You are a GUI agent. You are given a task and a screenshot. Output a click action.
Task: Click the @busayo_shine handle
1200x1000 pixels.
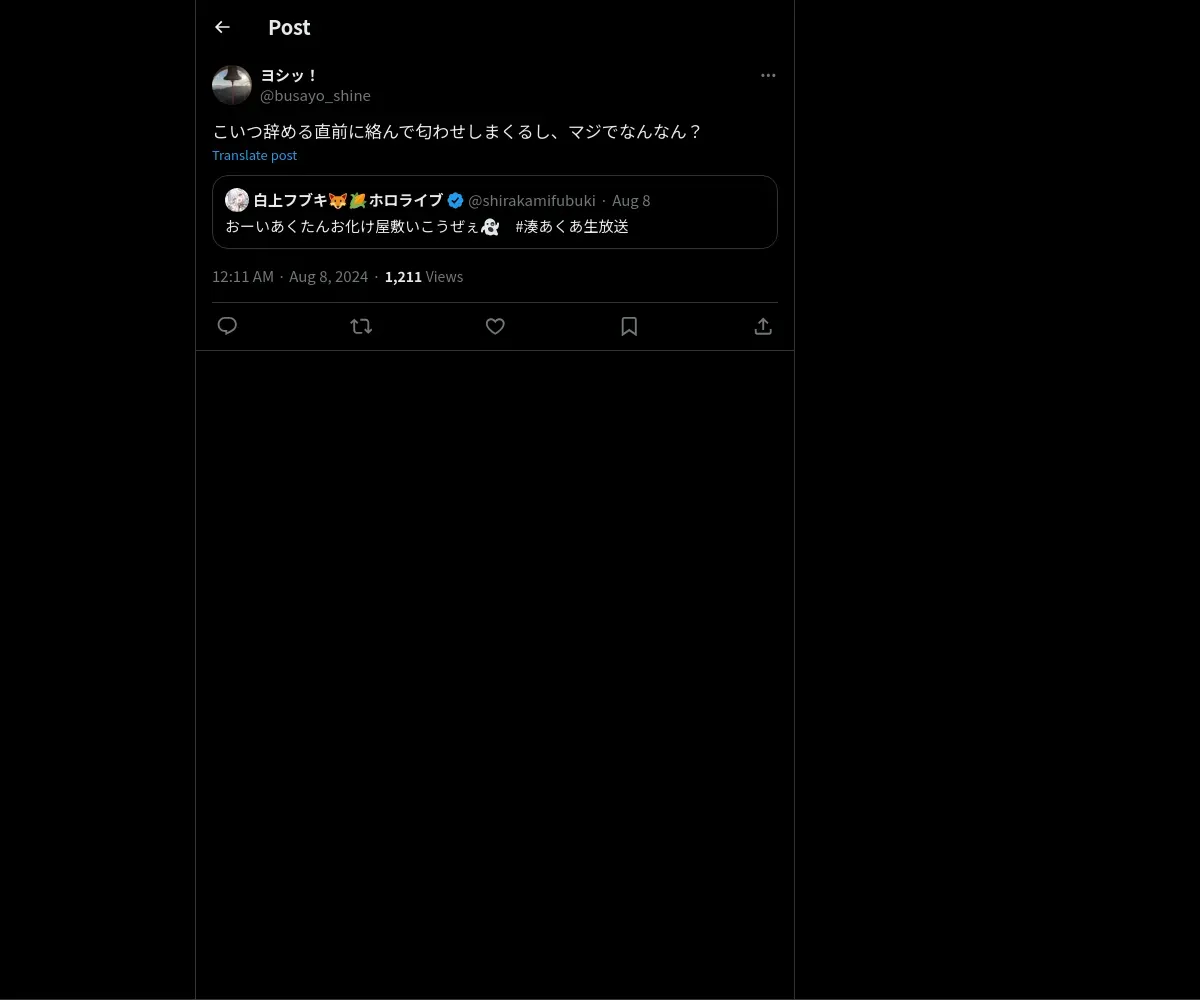pyautogui.click(x=315, y=95)
